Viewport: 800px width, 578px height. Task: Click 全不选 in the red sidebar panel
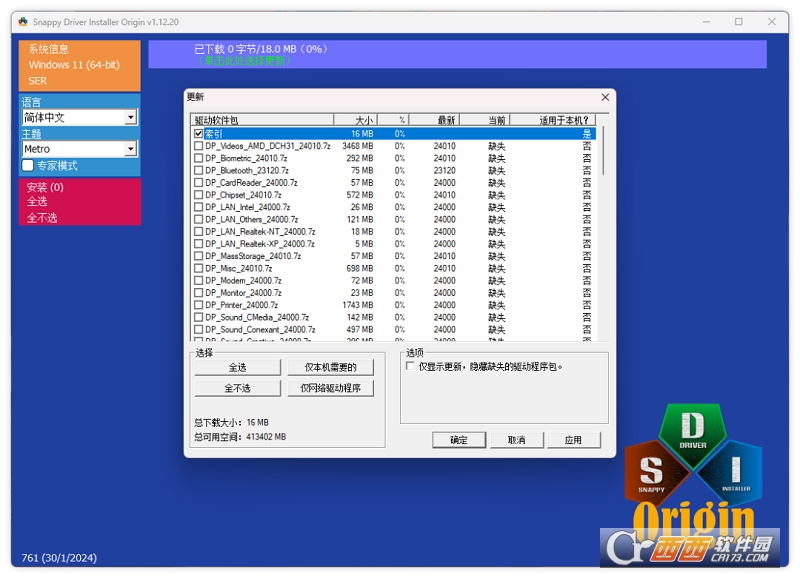(42, 218)
